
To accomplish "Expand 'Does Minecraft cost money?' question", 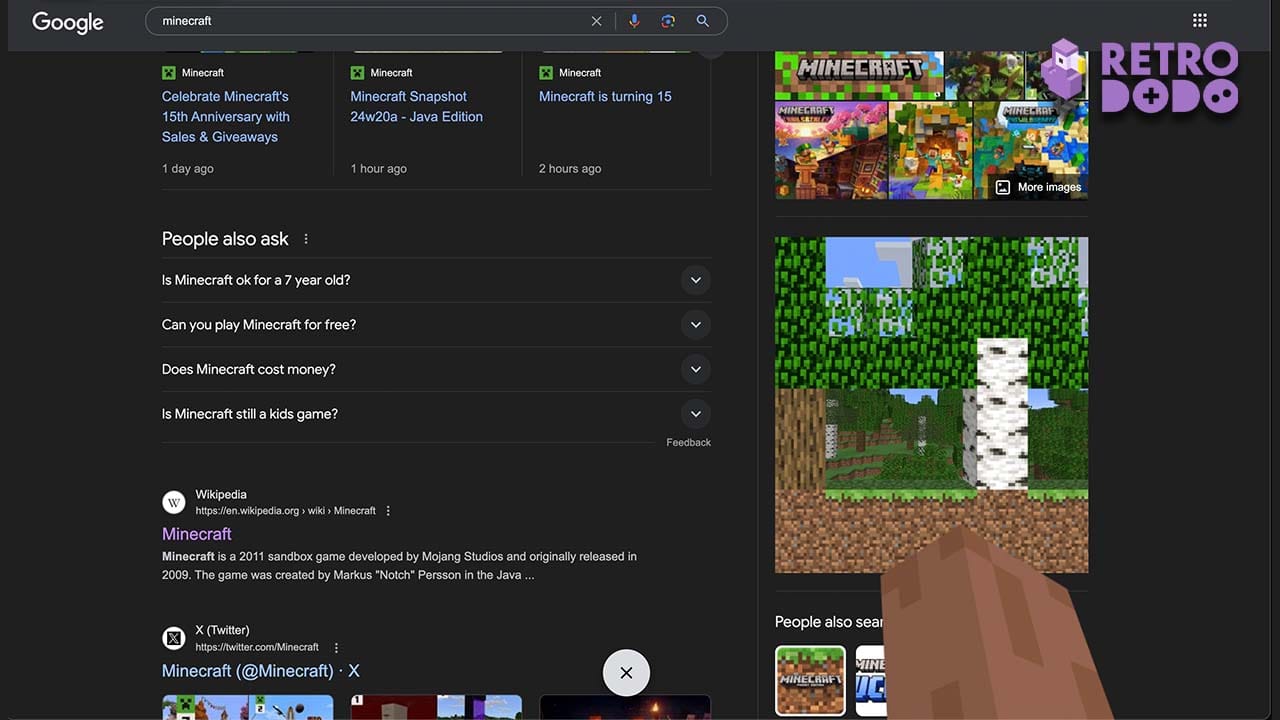I will [436, 369].
